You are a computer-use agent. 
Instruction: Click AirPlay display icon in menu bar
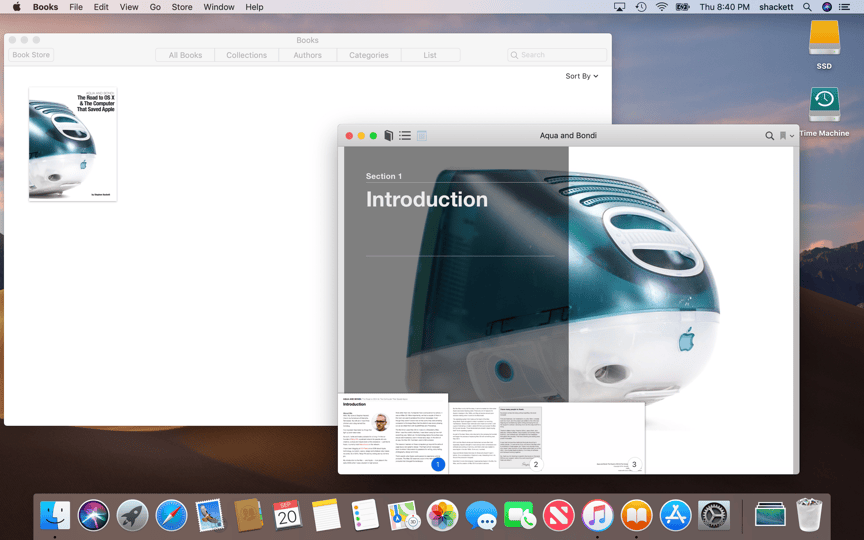tap(619, 7)
